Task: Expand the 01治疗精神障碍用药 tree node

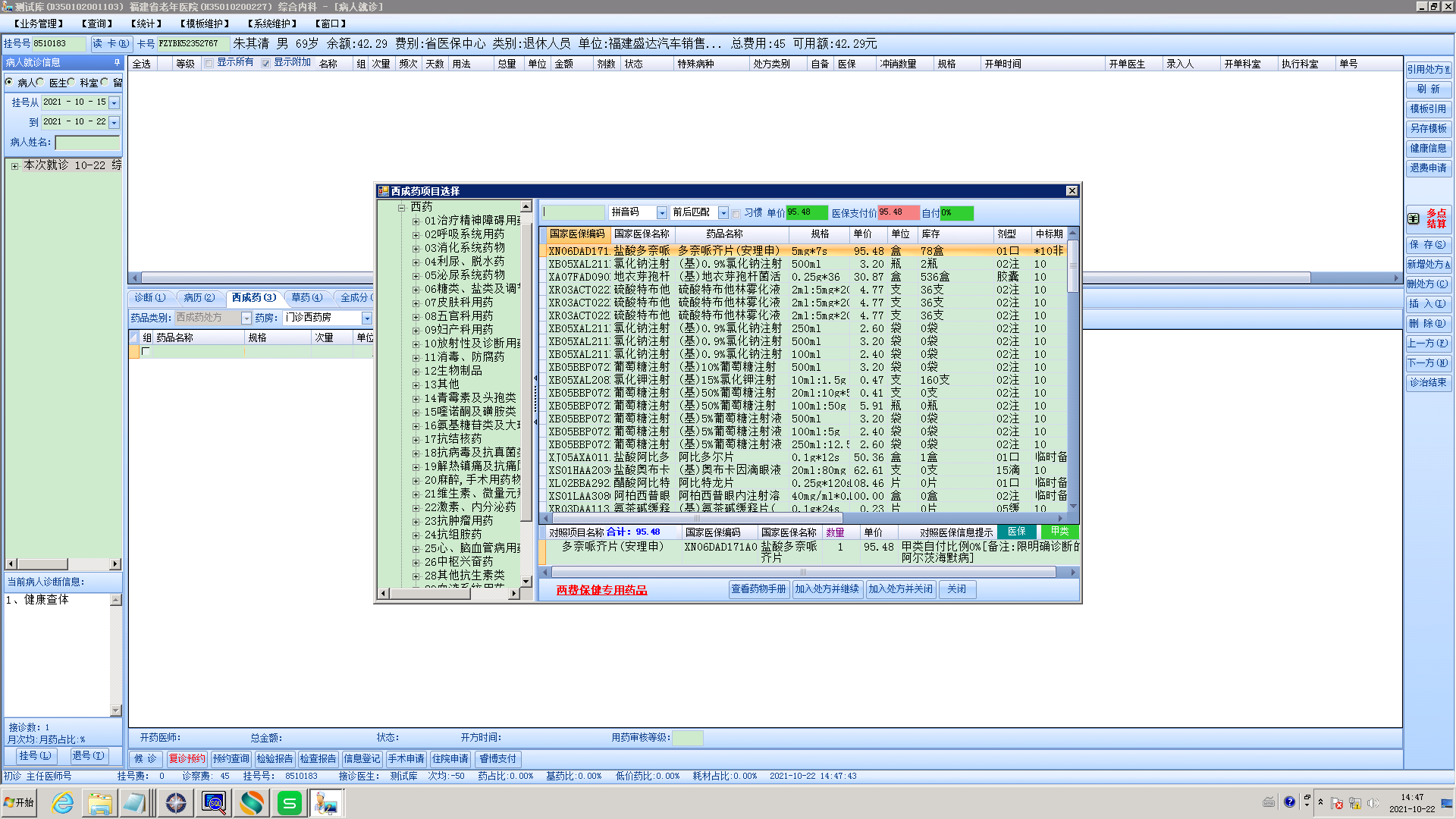Action: (416, 221)
